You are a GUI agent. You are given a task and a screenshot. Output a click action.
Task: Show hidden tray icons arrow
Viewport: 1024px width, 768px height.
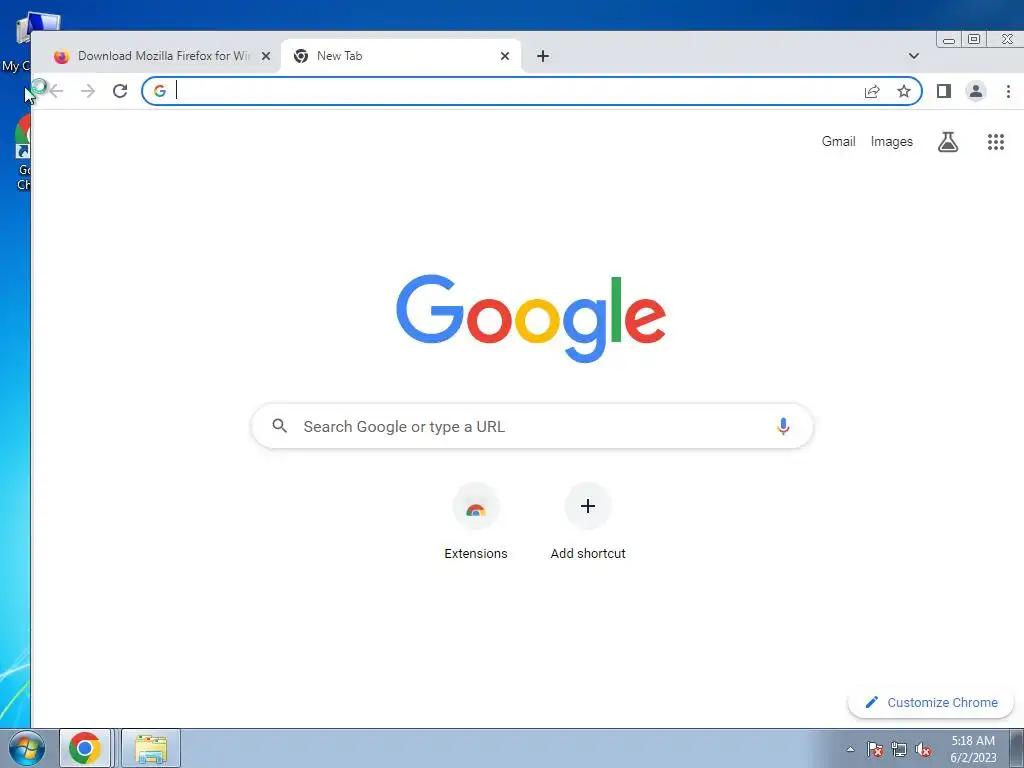[x=850, y=750]
